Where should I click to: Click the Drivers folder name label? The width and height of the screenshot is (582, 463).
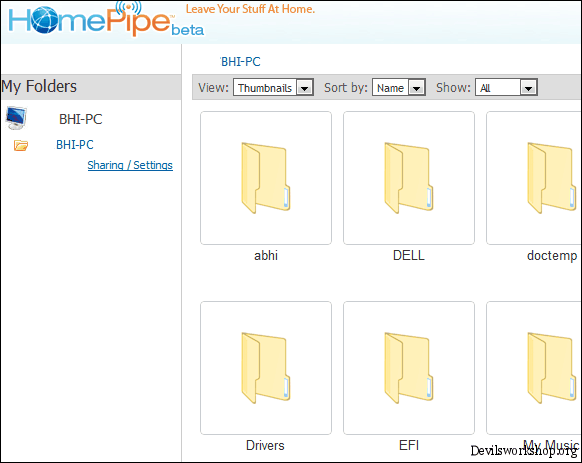[265, 445]
